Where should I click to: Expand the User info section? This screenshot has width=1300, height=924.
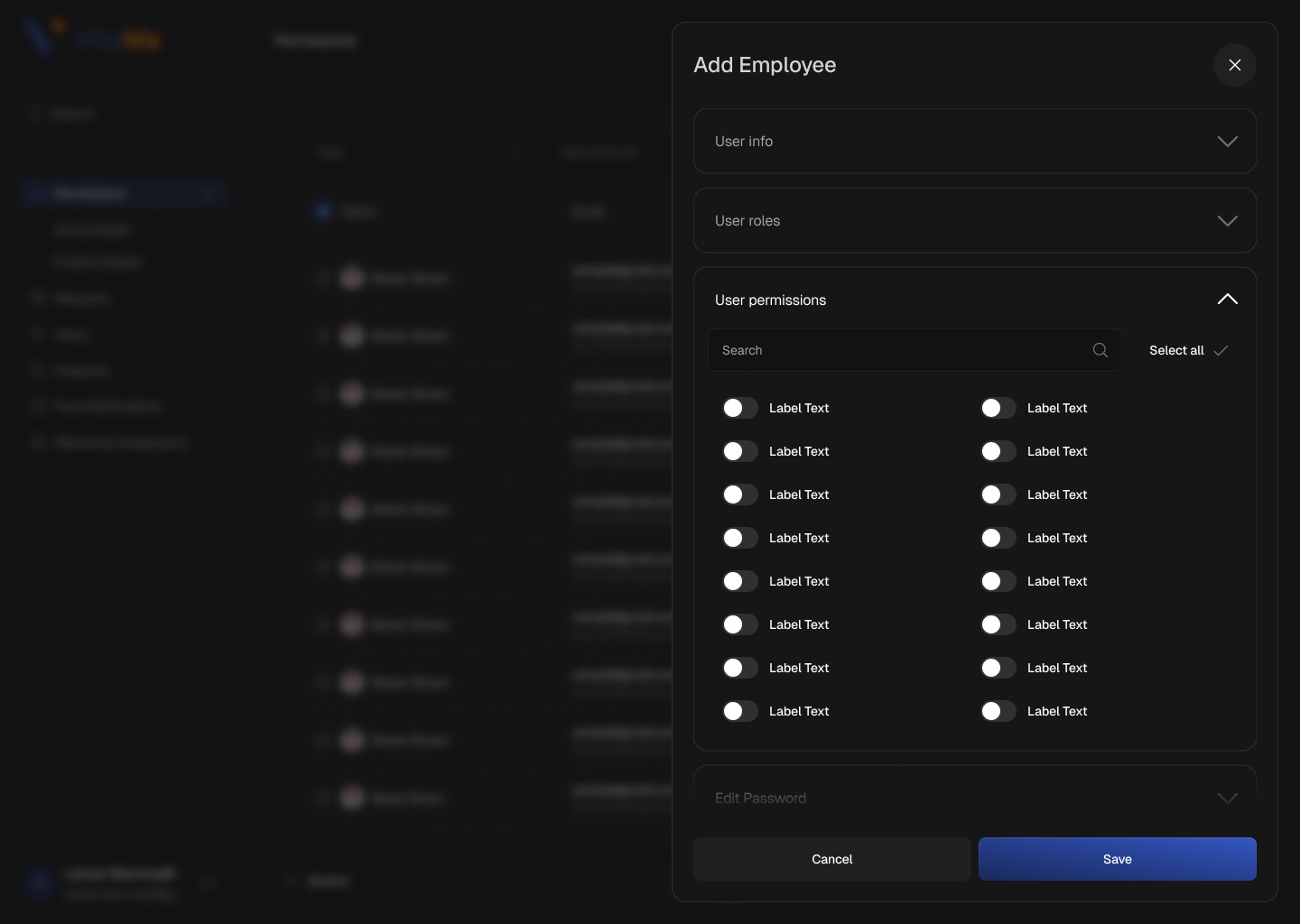pyautogui.click(x=975, y=141)
